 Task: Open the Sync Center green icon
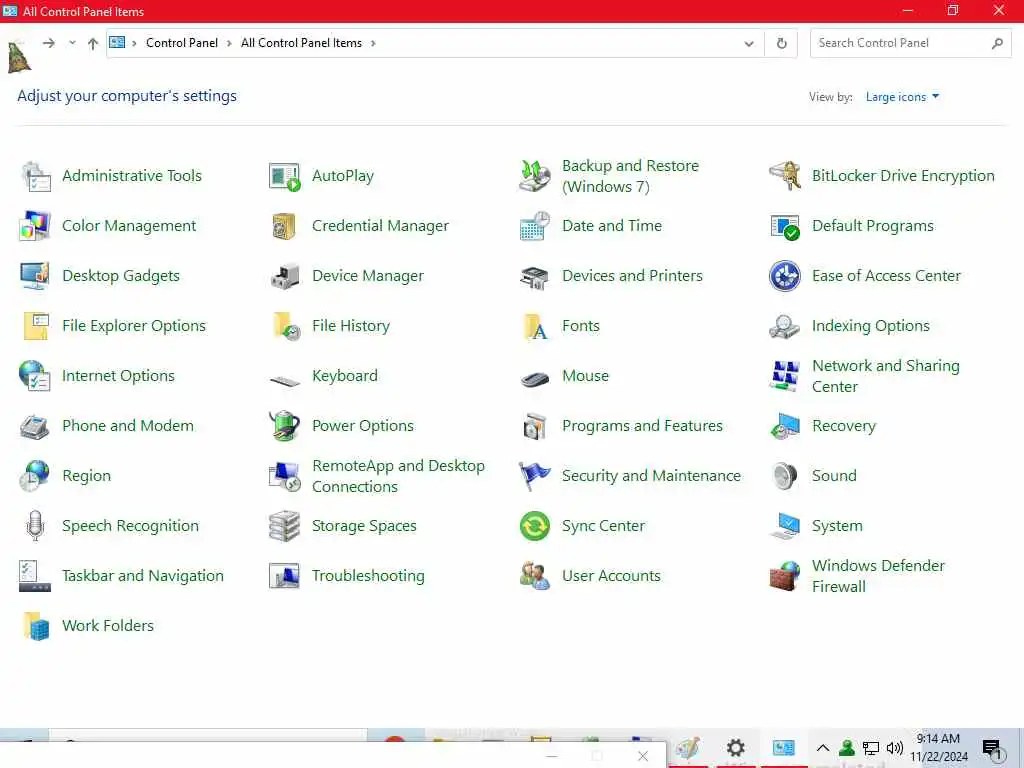tap(535, 526)
